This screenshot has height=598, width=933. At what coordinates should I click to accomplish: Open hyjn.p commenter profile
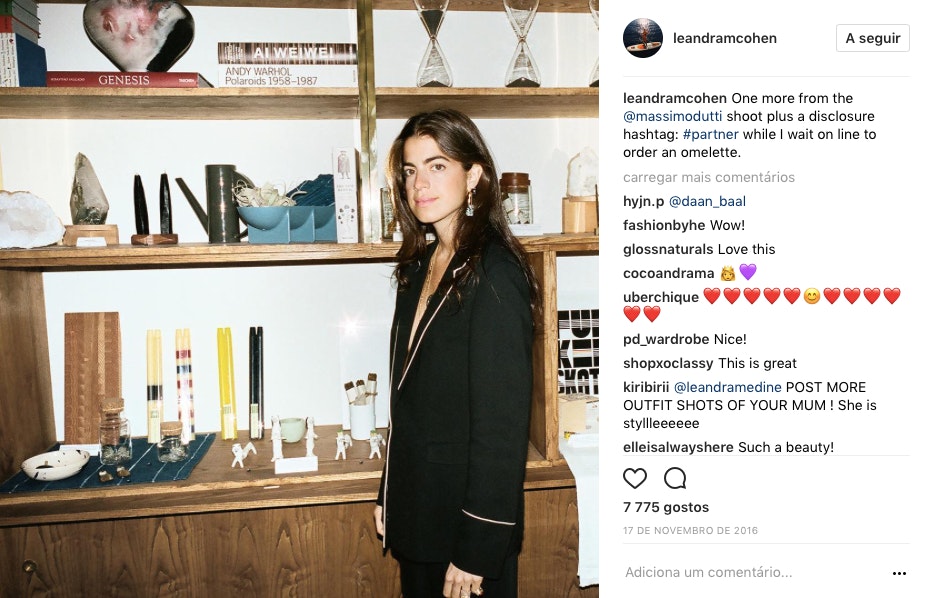pos(643,202)
